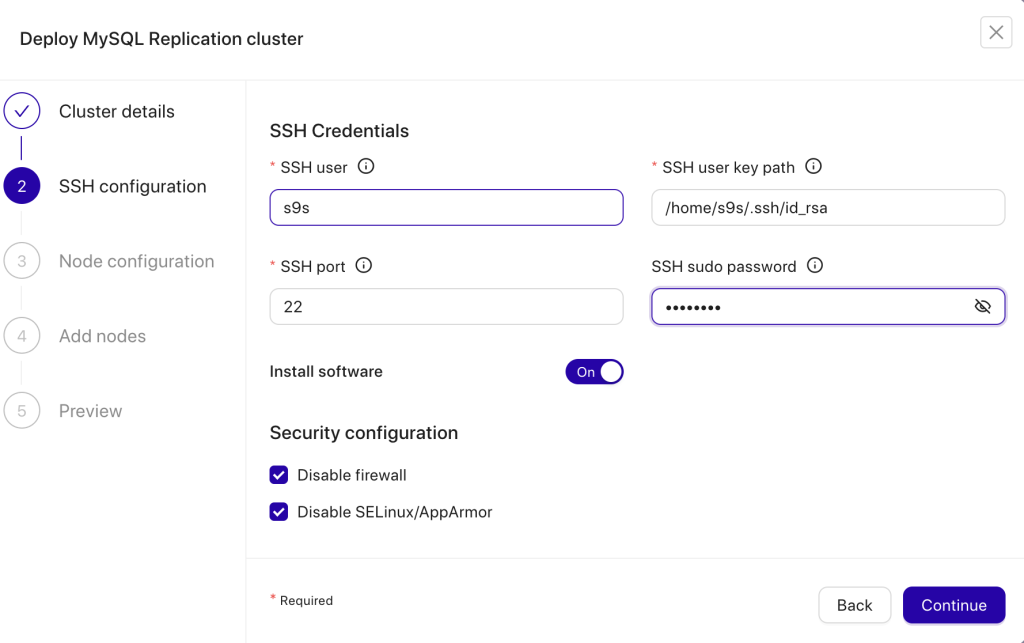Click the info icon beside SSH user

tap(365, 167)
